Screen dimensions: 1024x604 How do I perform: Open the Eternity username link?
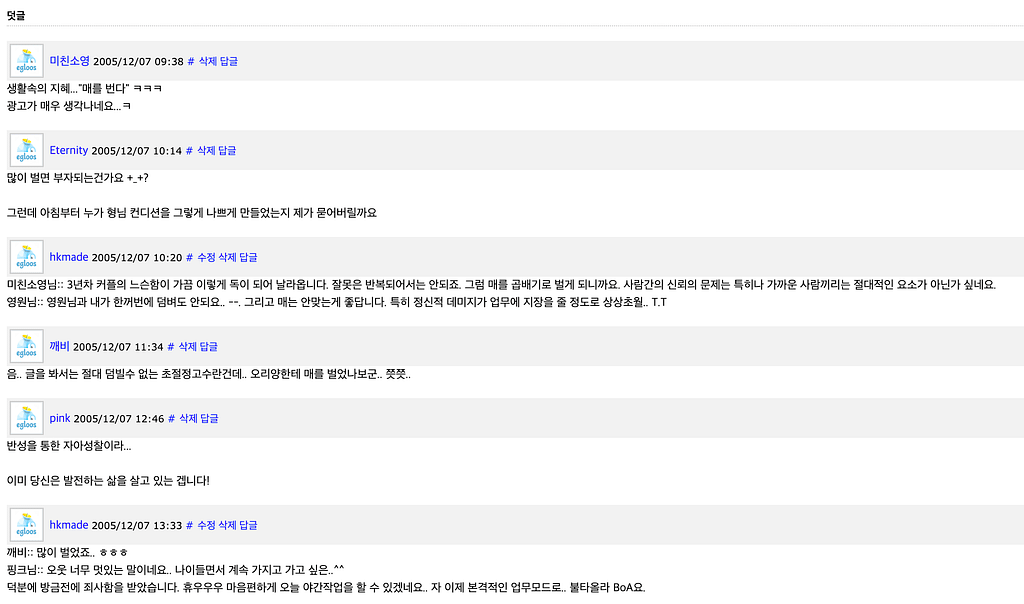(68, 150)
